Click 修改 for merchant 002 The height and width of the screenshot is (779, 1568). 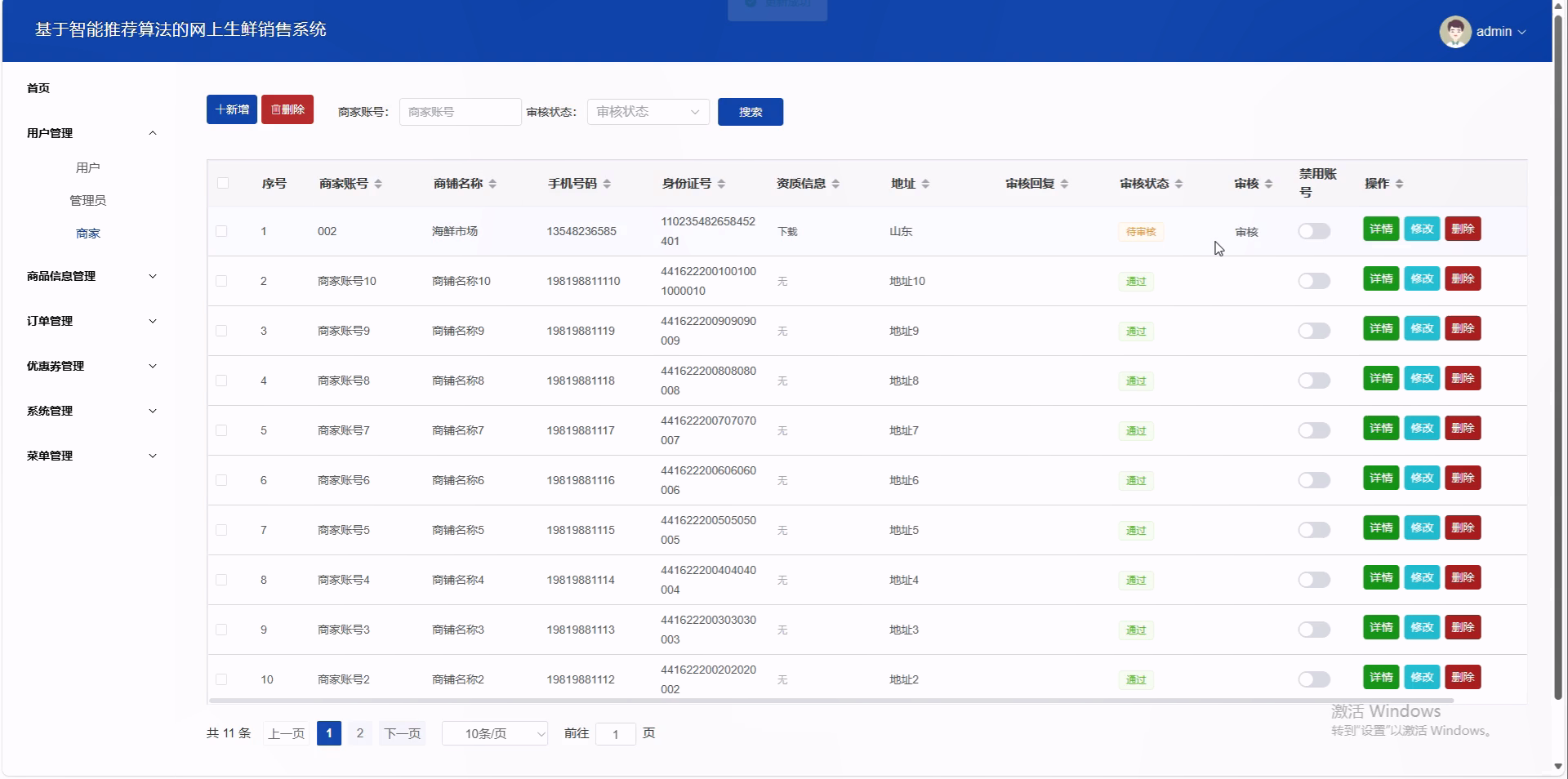point(1422,229)
